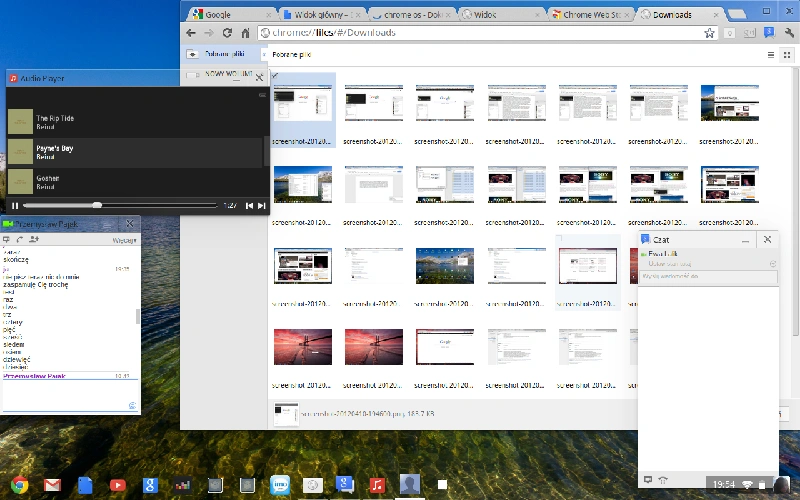800x500 pixels.
Task: Open a new browser tab
Action: tap(736, 14)
